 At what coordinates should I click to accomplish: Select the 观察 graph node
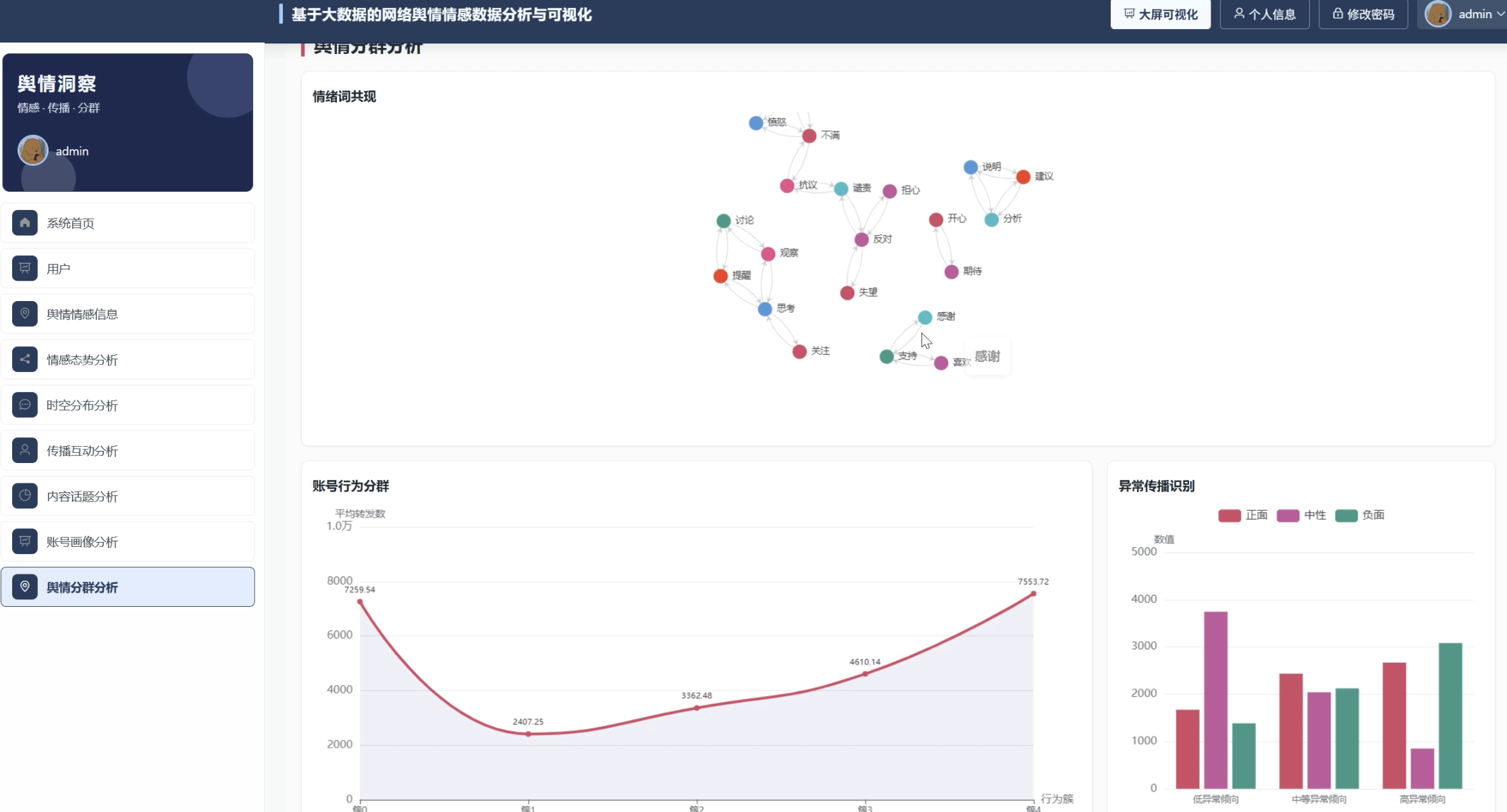click(x=768, y=254)
